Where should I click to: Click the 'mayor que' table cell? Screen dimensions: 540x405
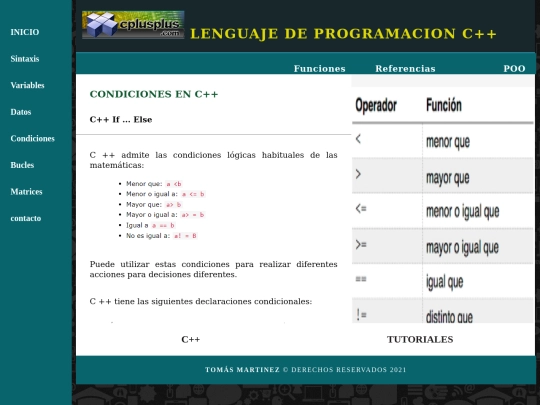click(448, 178)
